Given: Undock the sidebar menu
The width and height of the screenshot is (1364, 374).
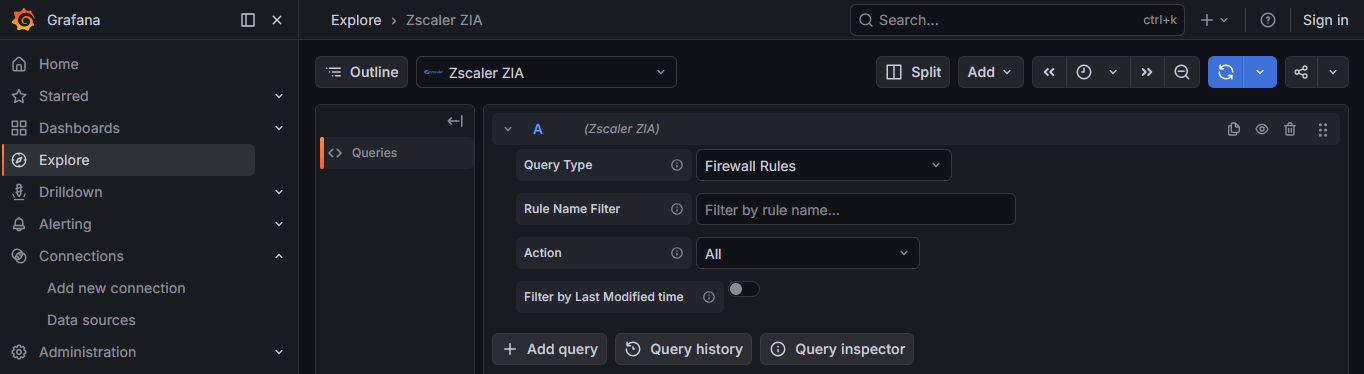Looking at the screenshot, I should (248, 20).
